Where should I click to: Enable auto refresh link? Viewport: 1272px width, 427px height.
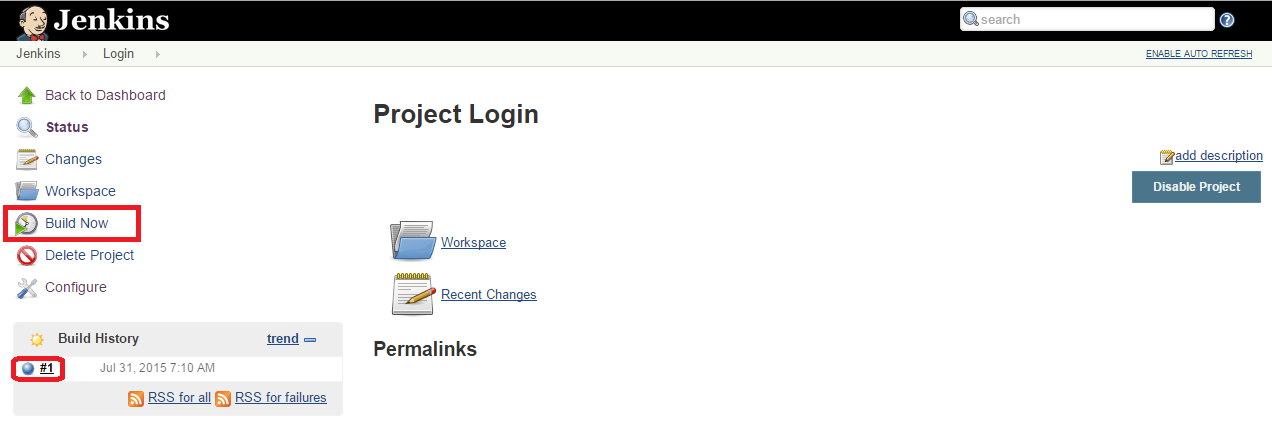tap(1199, 54)
